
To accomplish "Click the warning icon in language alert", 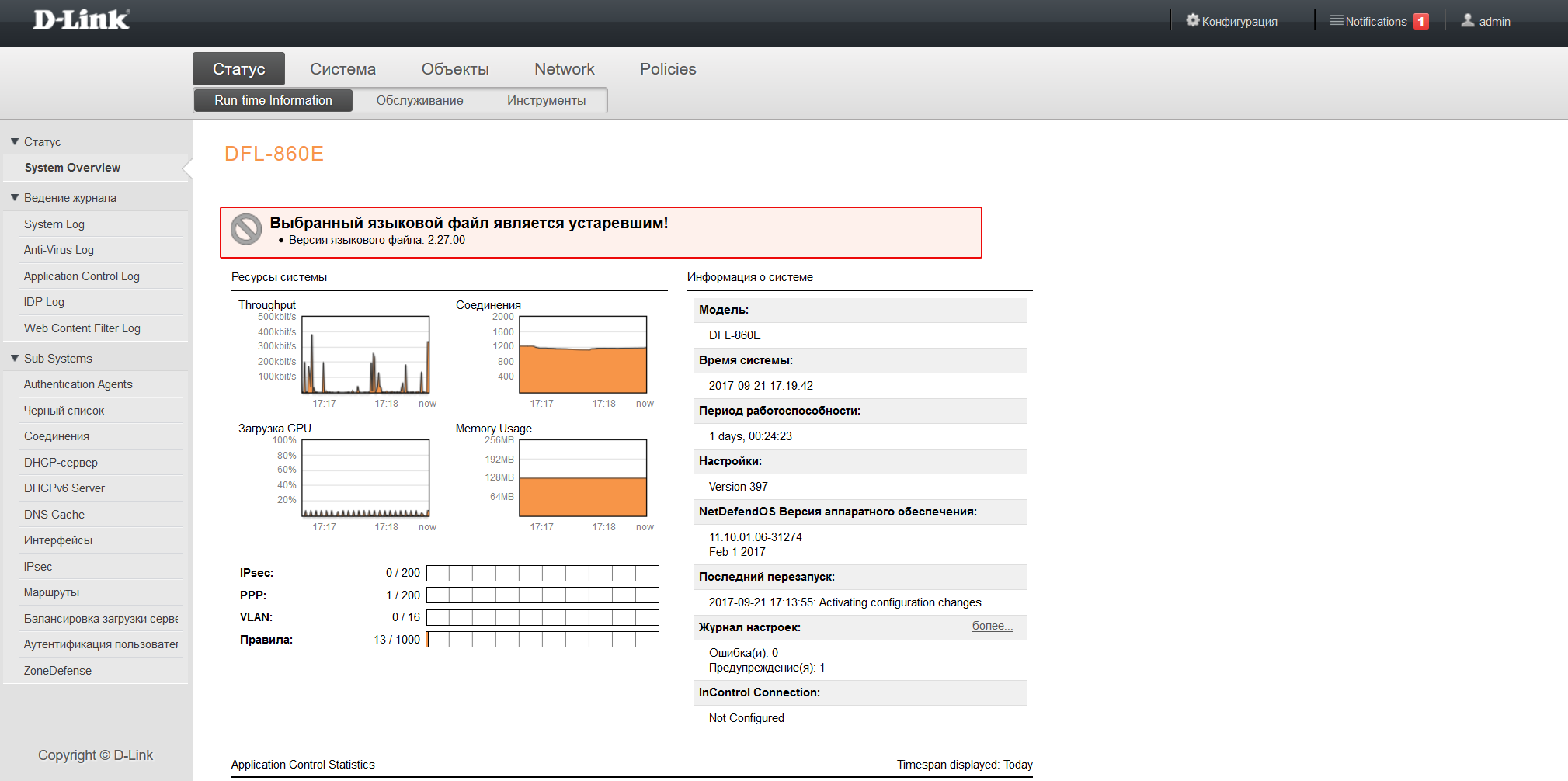I will coord(246,230).
